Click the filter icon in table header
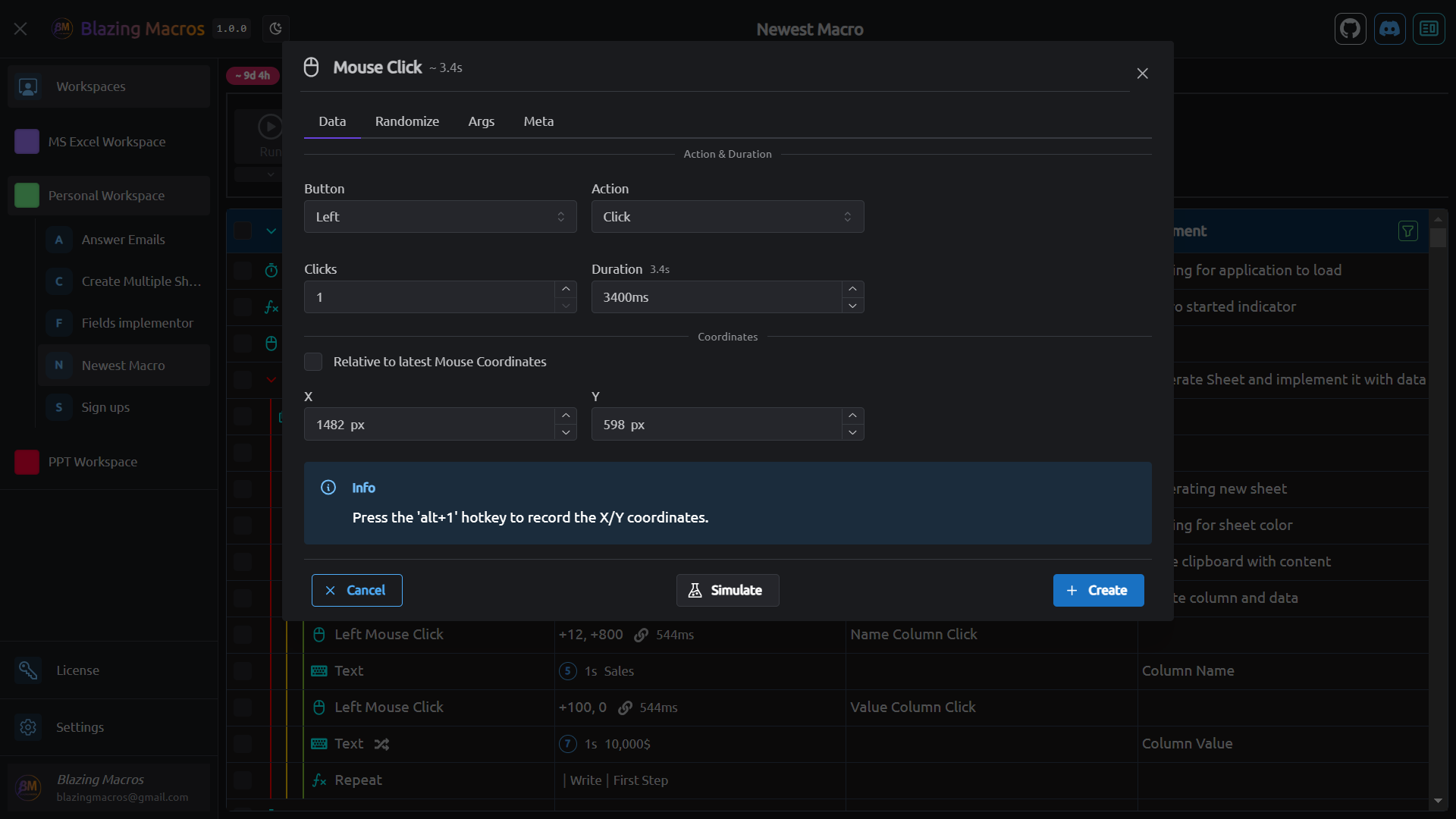The image size is (1456, 819). click(x=1407, y=231)
